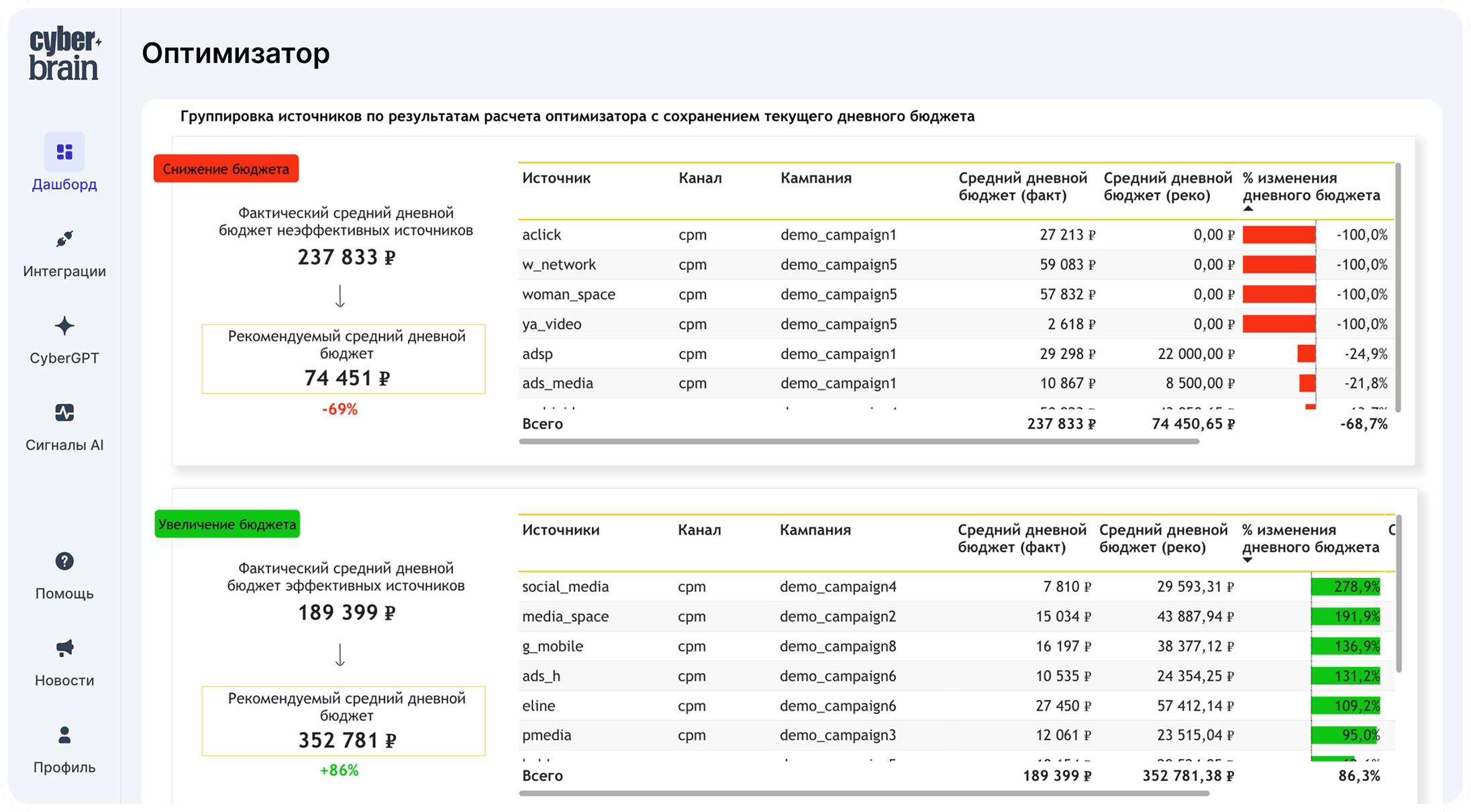Open Новости megaphone icon
This screenshot has height=812, width=1471.
coord(64,648)
